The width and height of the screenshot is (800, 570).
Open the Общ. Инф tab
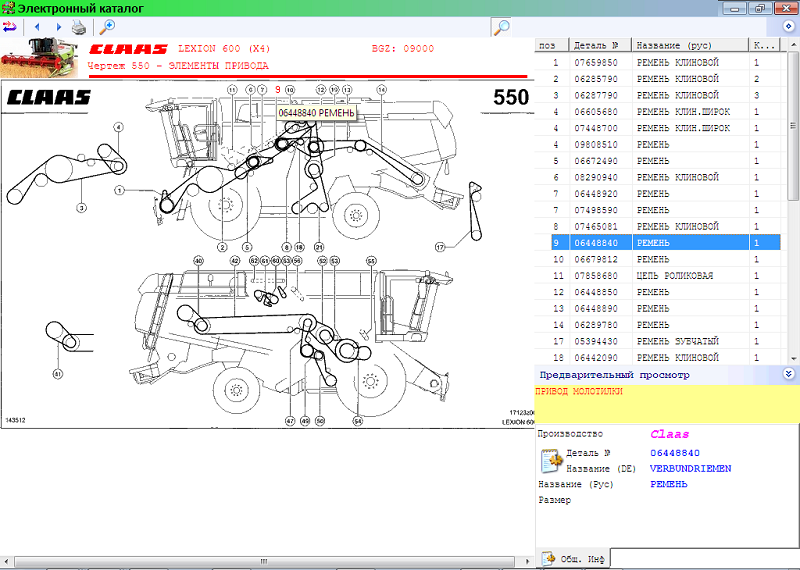[573, 559]
